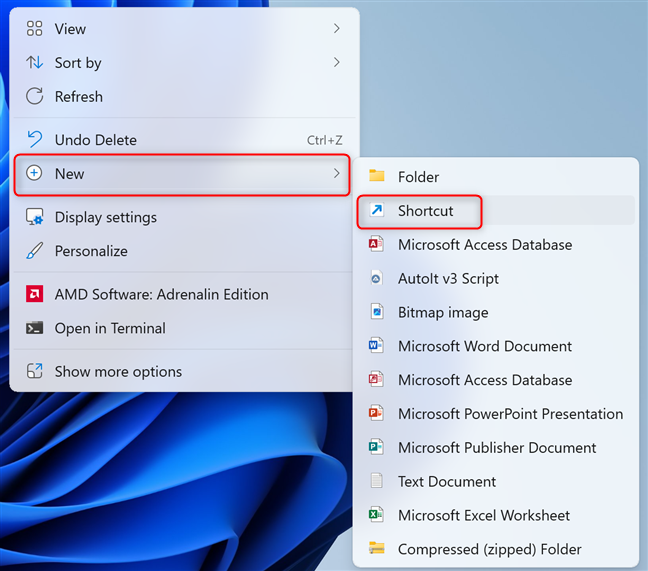Select the Undo Delete entry
The width and height of the screenshot is (648, 571).
(x=182, y=140)
